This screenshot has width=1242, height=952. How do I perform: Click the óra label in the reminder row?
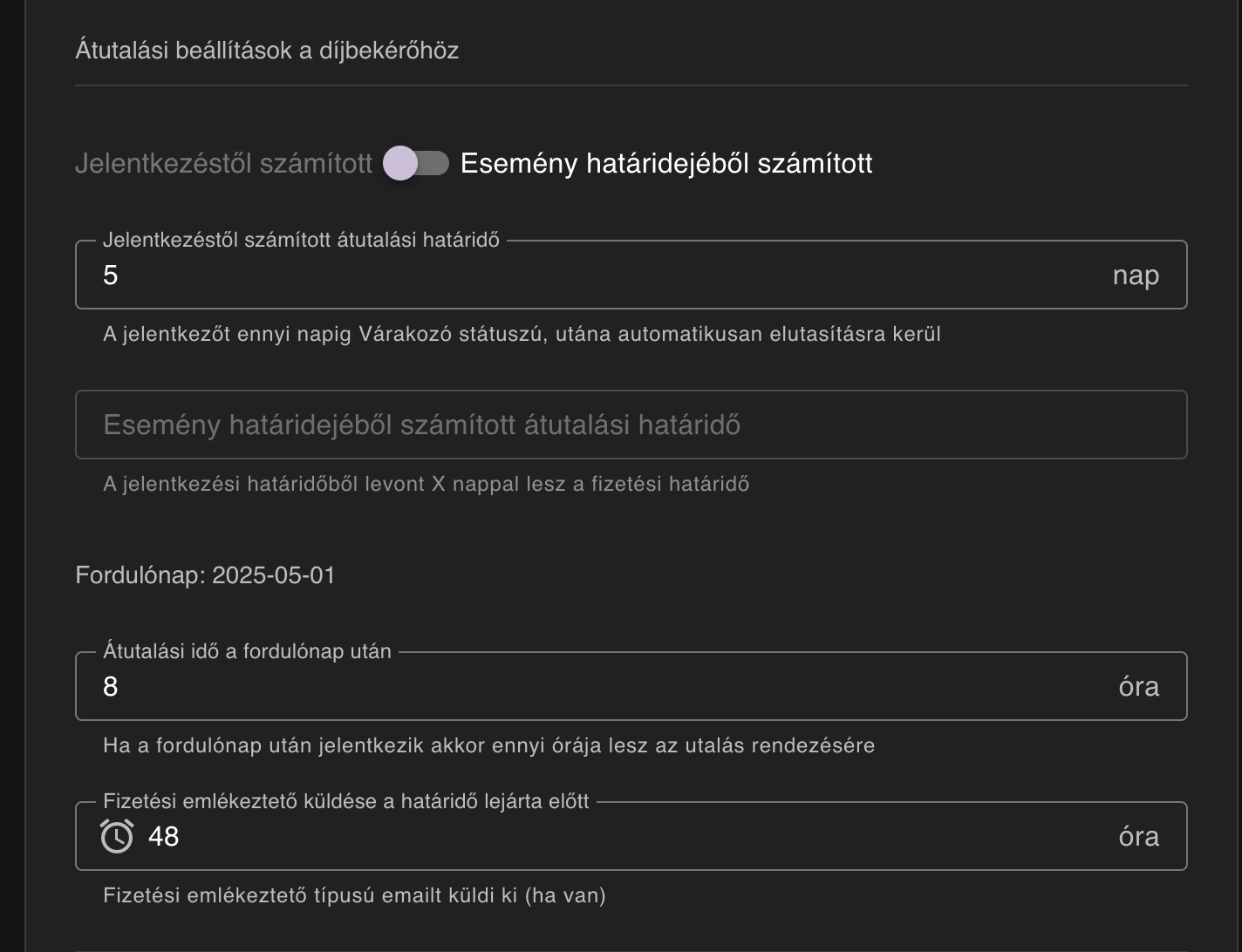point(1139,836)
